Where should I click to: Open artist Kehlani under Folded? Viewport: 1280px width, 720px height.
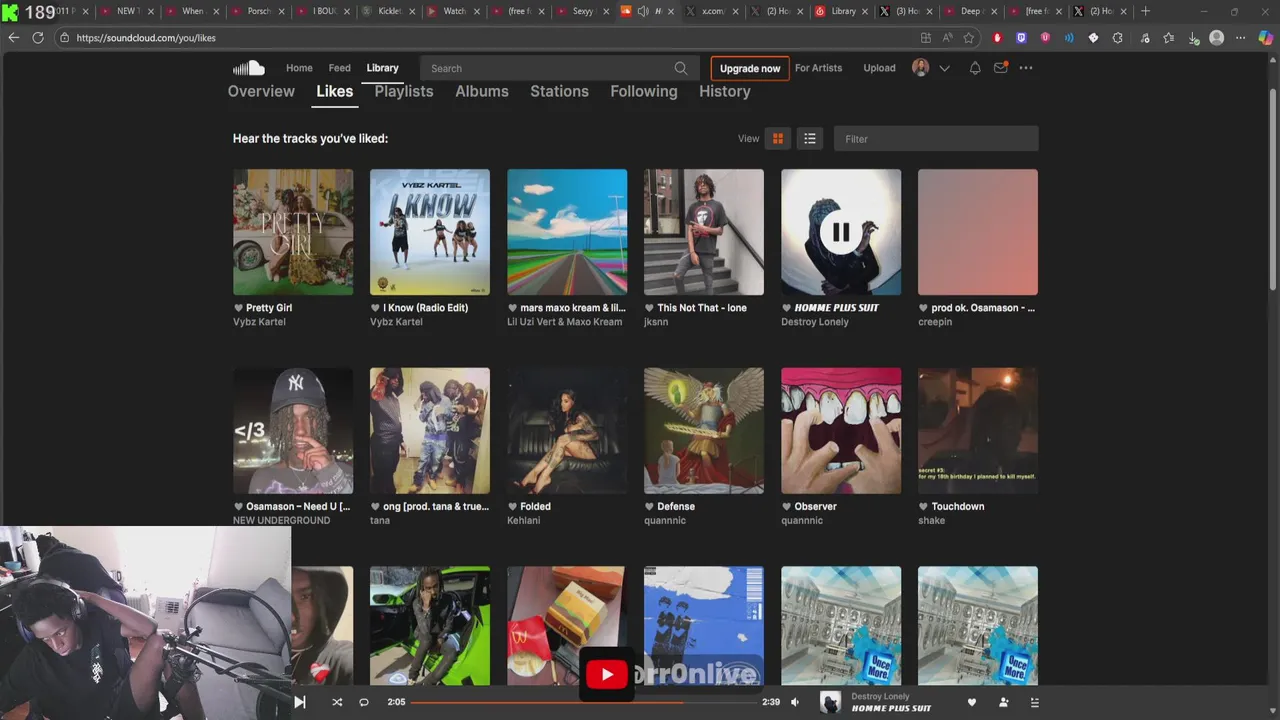[x=523, y=521]
